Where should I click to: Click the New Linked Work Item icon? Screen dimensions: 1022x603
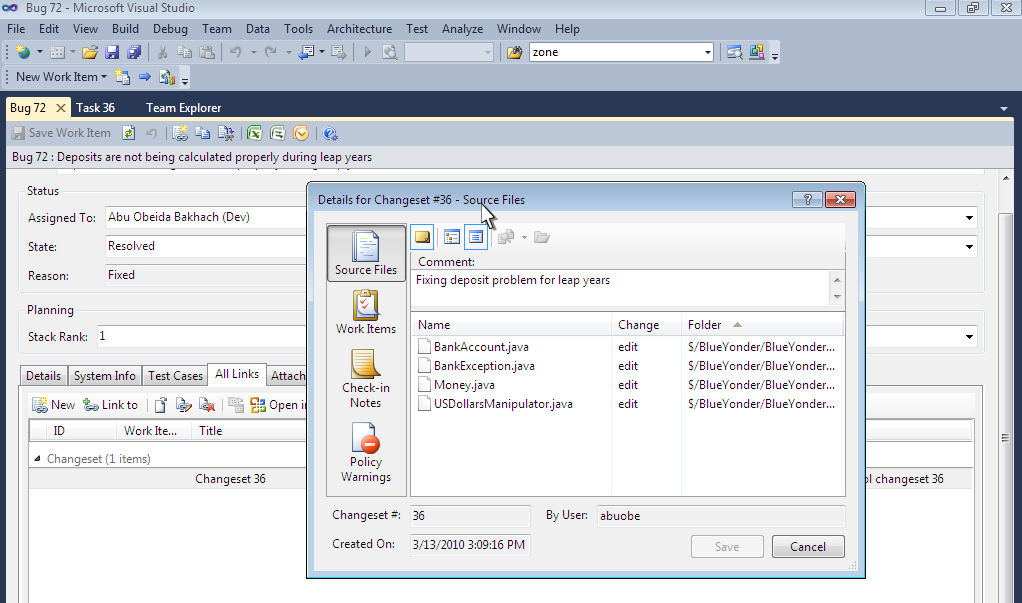pyautogui.click(x=180, y=133)
